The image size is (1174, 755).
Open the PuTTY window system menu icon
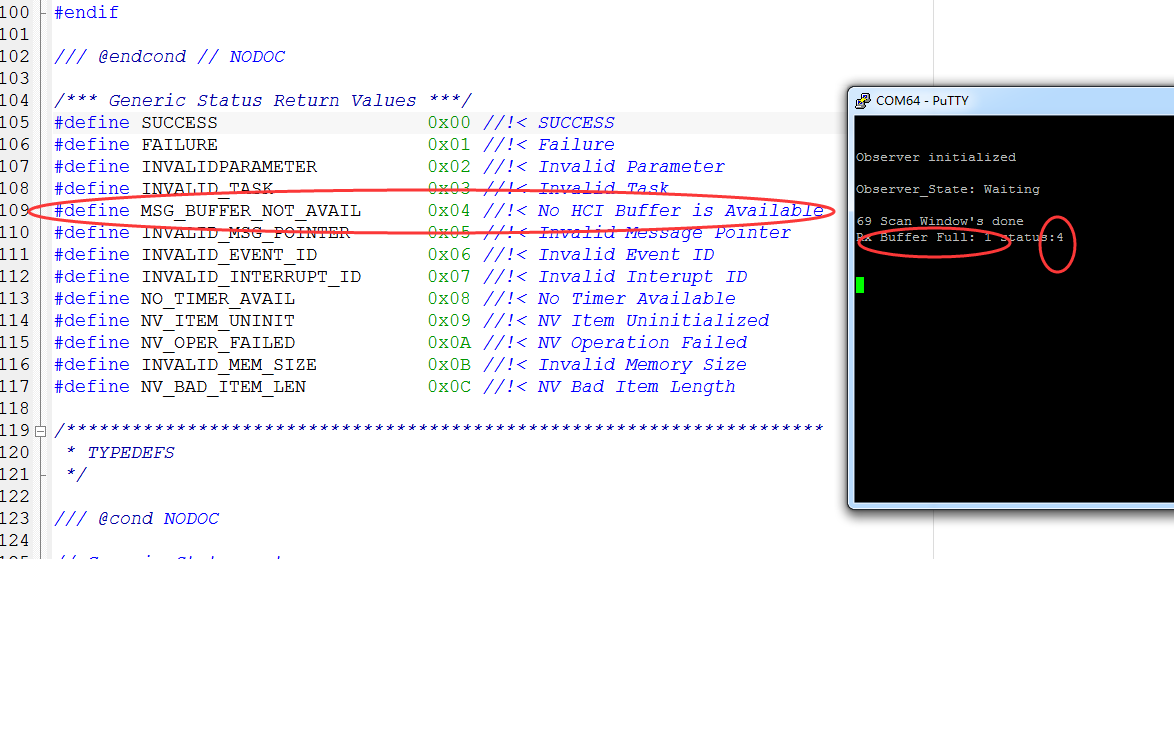pos(863,100)
